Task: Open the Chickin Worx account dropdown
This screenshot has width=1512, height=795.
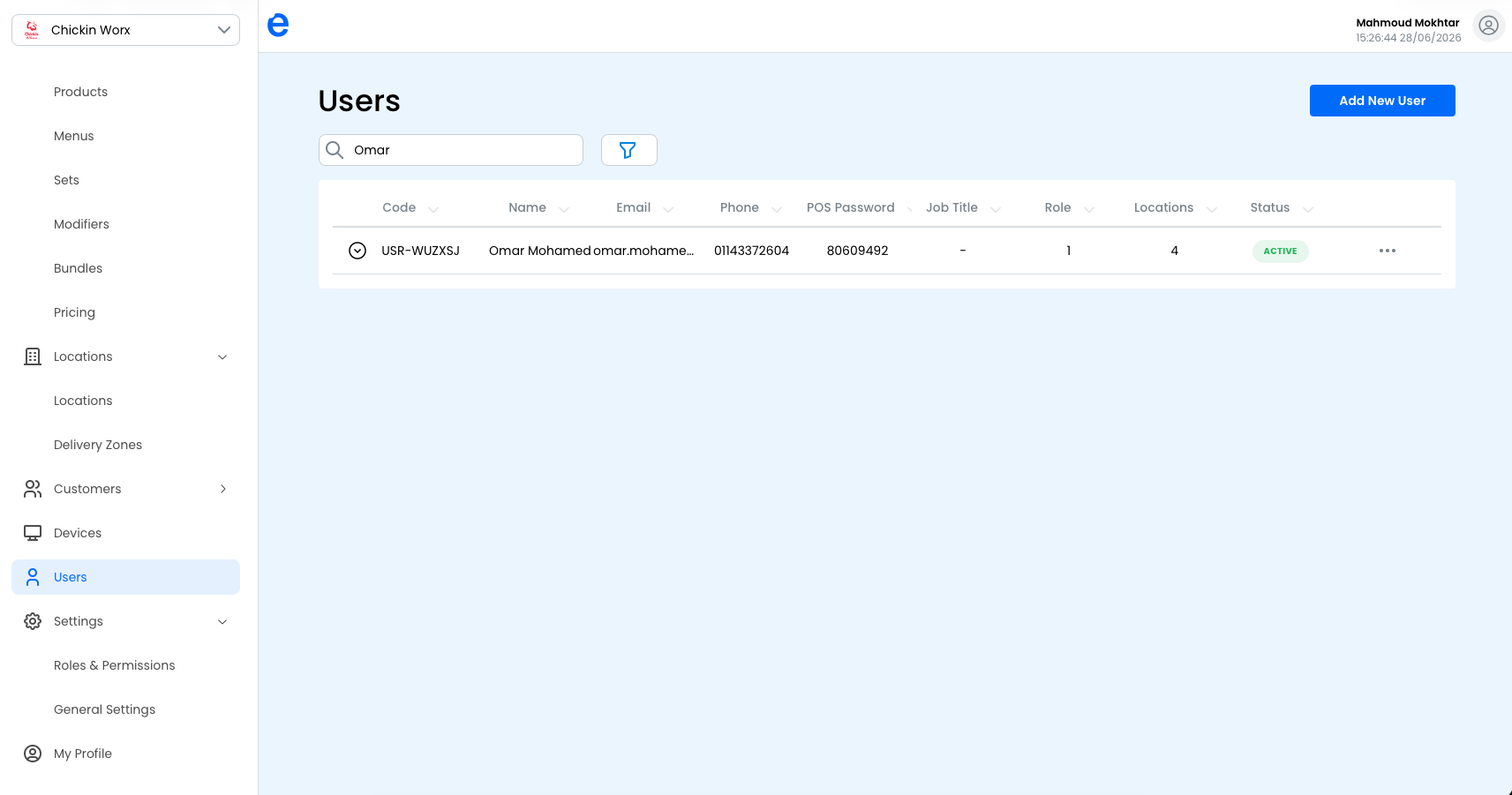Action: [125, 30]
